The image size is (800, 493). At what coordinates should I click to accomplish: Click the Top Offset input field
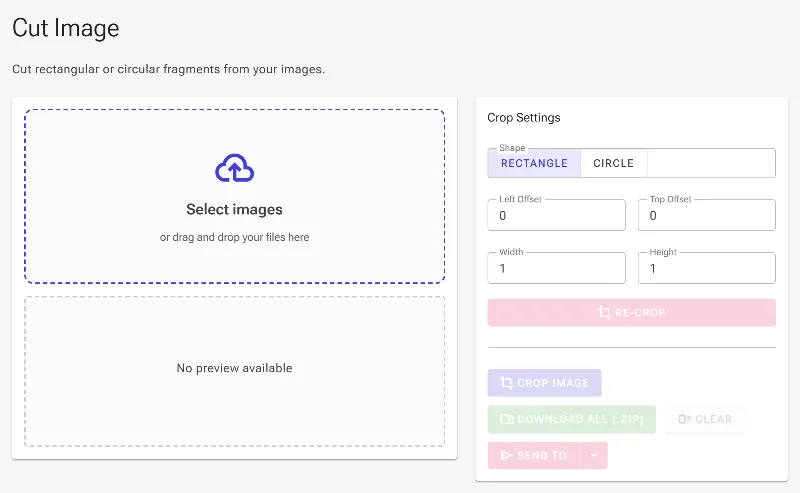[x=707, y=215]
